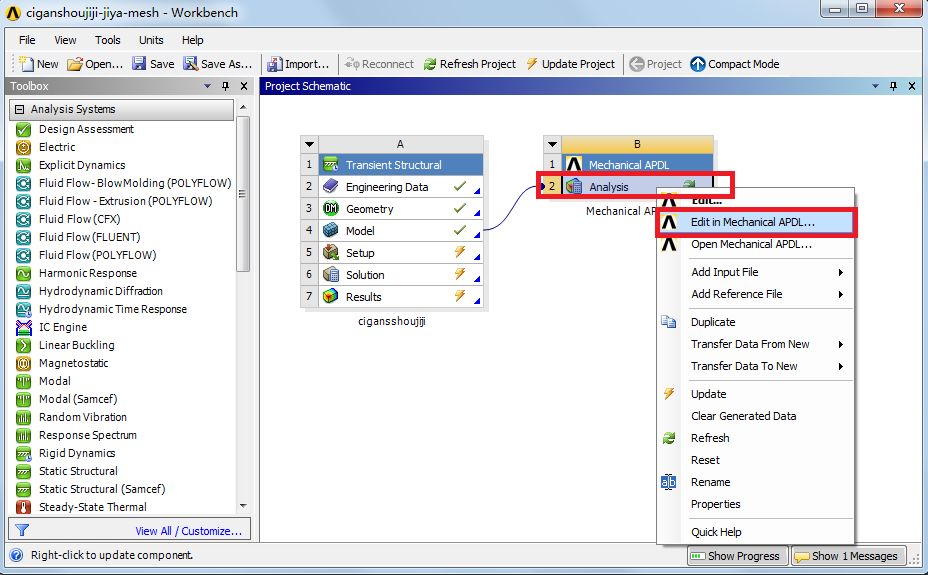Viewport: 928px width, 575px height.
Task: Select Properties in the context menu
Action: click(756, 504)
